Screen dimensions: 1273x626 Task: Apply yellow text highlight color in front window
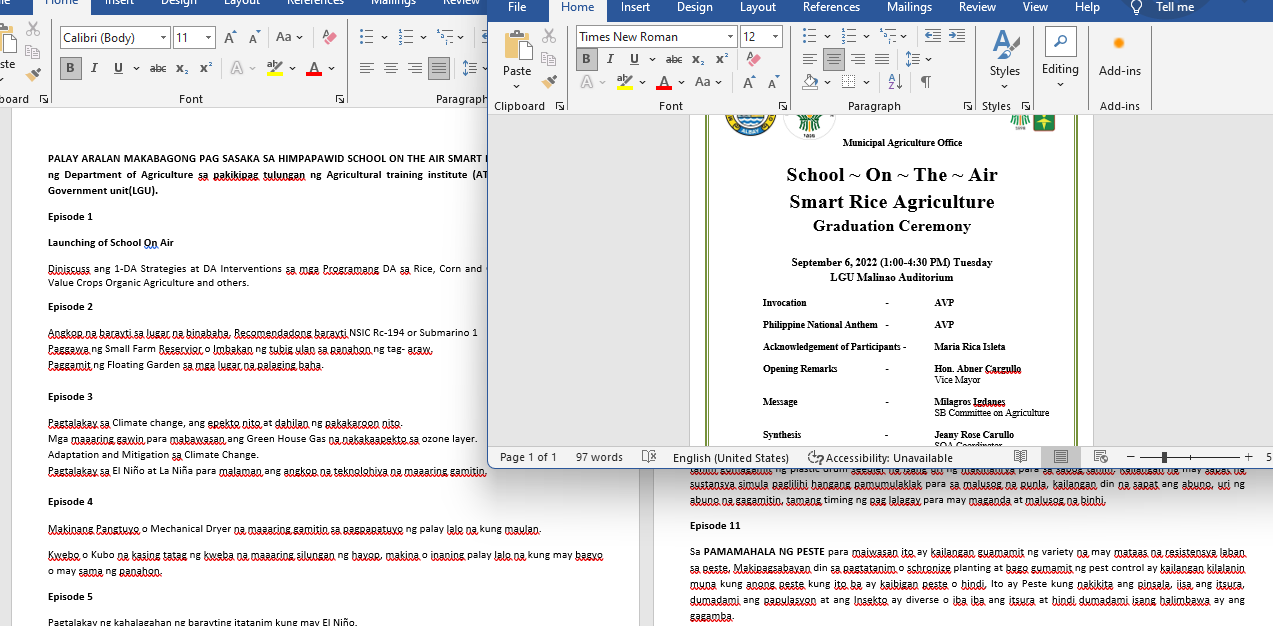(625, 82)
